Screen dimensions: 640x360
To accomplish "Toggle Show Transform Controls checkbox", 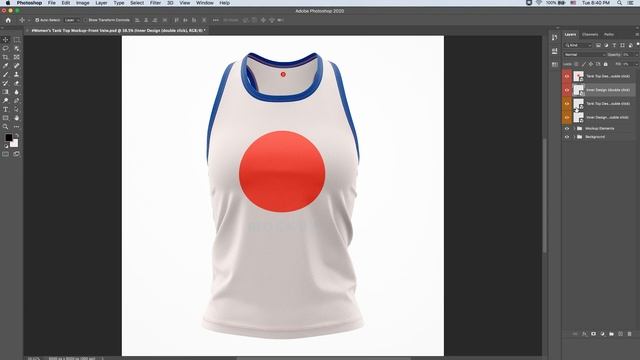I will pos(86,20).
